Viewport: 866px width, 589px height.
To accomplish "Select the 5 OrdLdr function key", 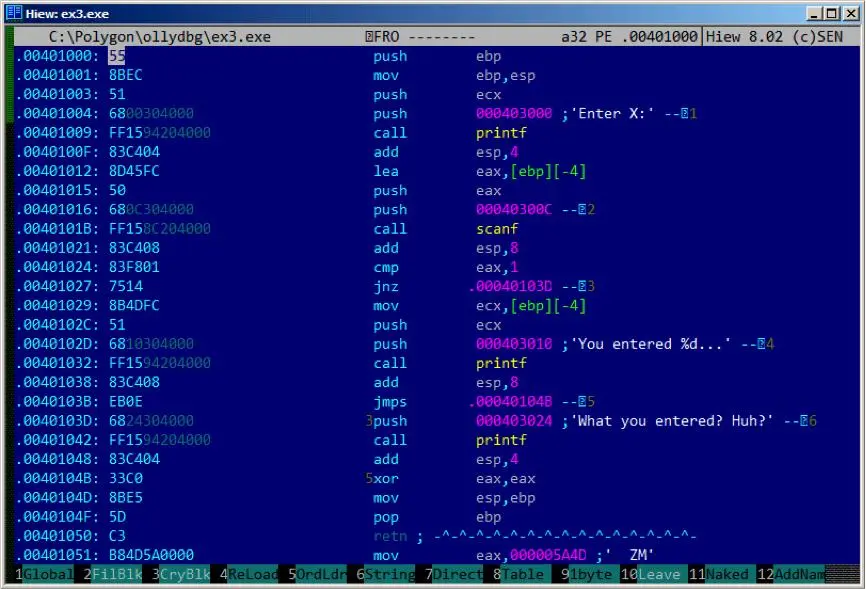I will pyautogui.click(x=317, y=575).
